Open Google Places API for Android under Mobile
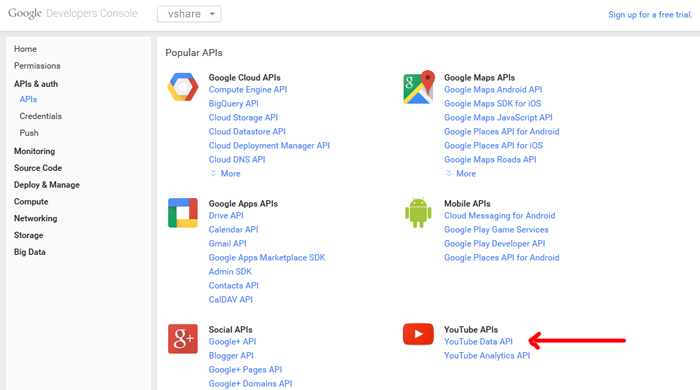 click(x=501, y=257)
